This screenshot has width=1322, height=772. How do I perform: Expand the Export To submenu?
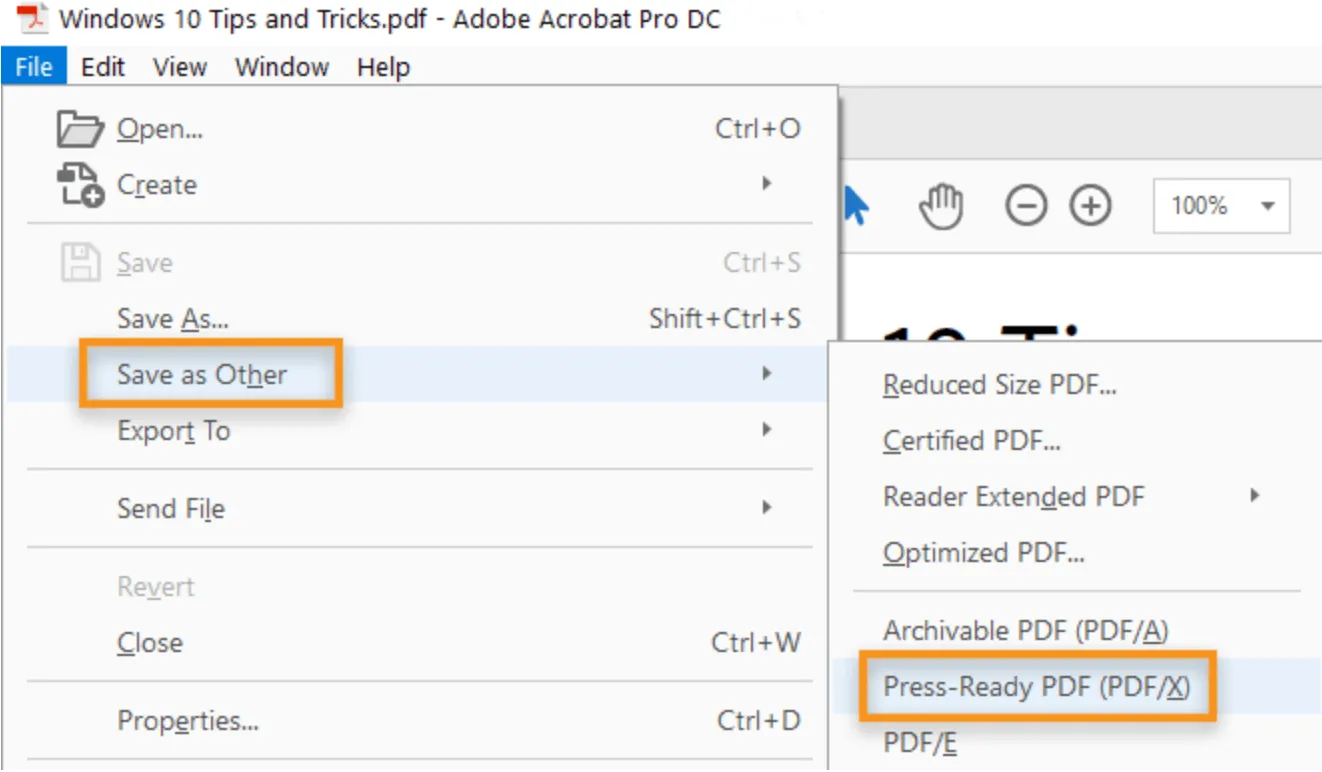point(174,431)
